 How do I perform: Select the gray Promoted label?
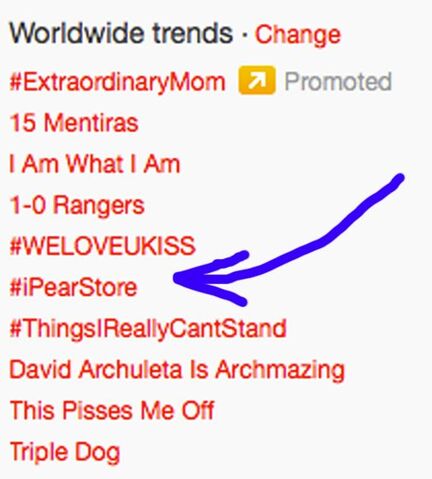point(338,81)
